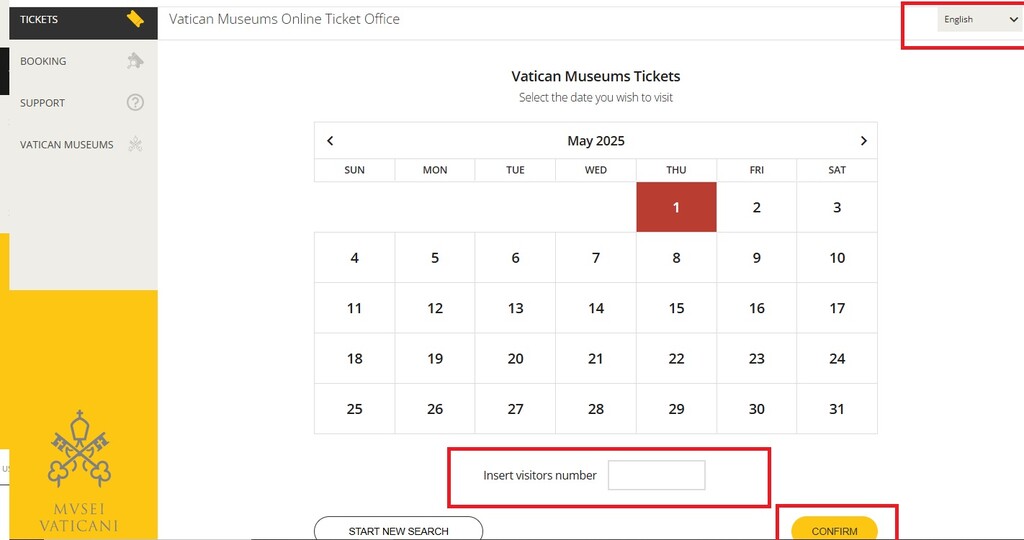Open the English language dropdown
Screen dimensions: 1024x540
pos(980,20)
